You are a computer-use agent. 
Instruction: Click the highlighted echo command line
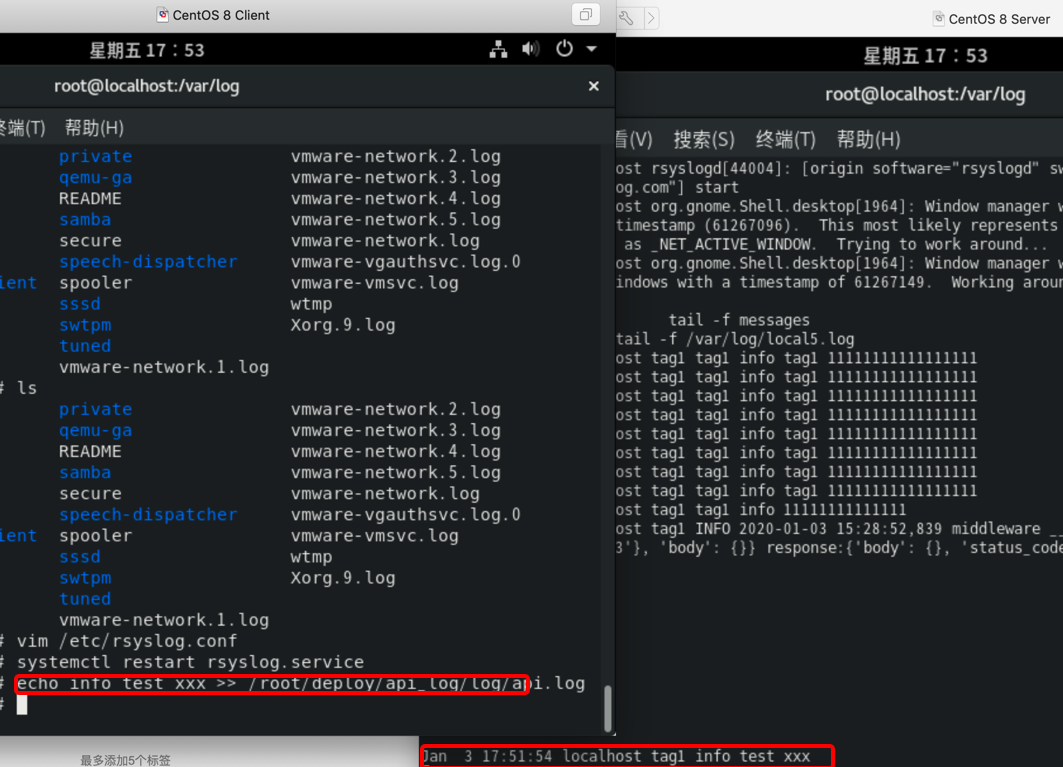tap(270, 683)
